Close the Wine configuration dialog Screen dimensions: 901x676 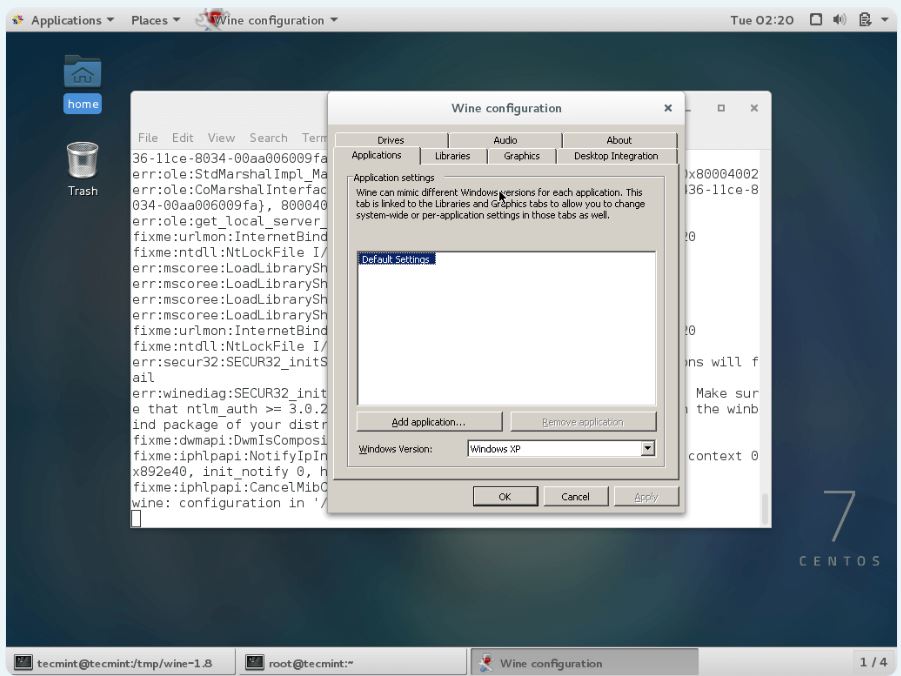pos(668,108)
